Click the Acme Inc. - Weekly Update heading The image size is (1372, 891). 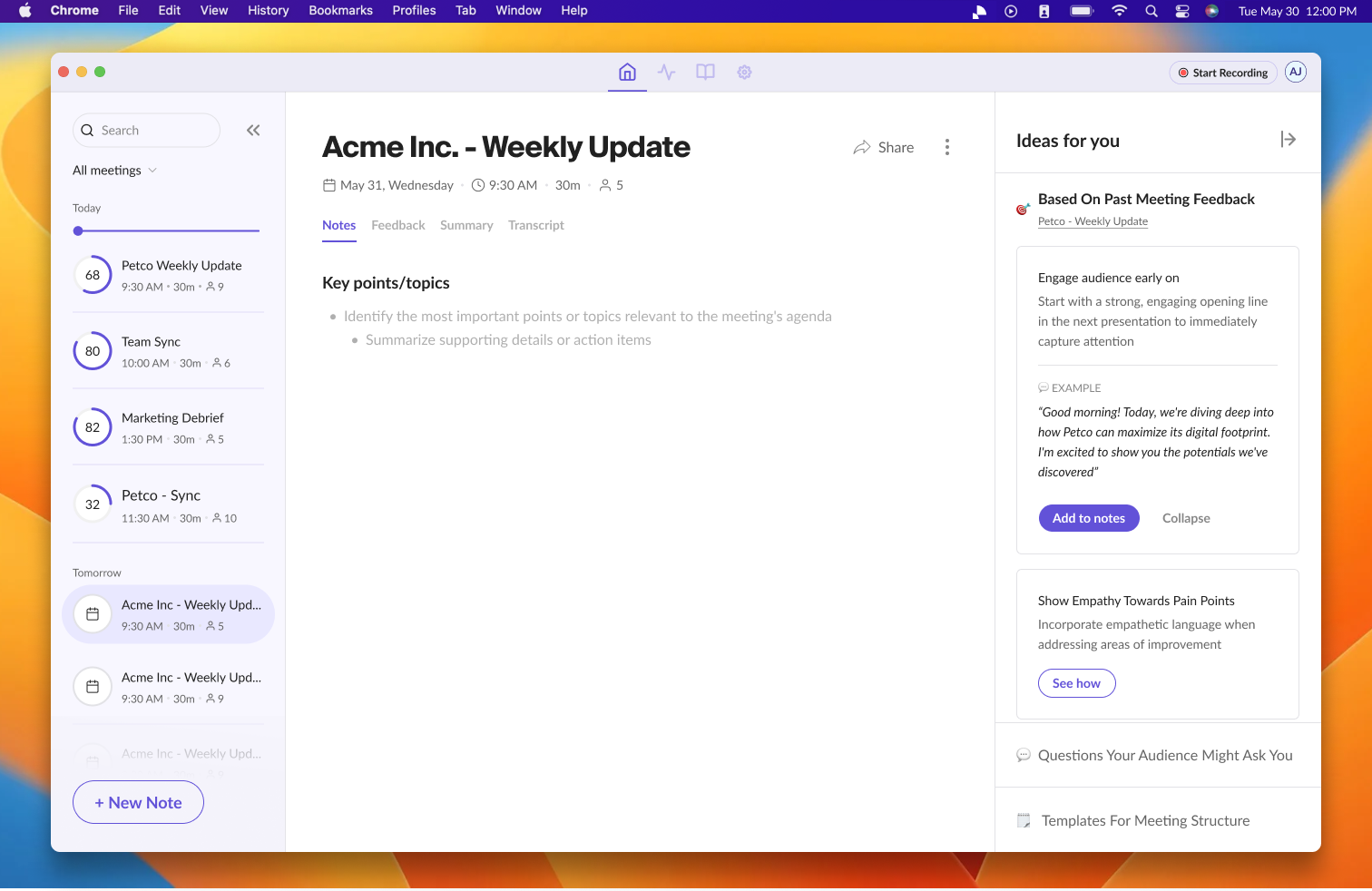coord(506,147)
